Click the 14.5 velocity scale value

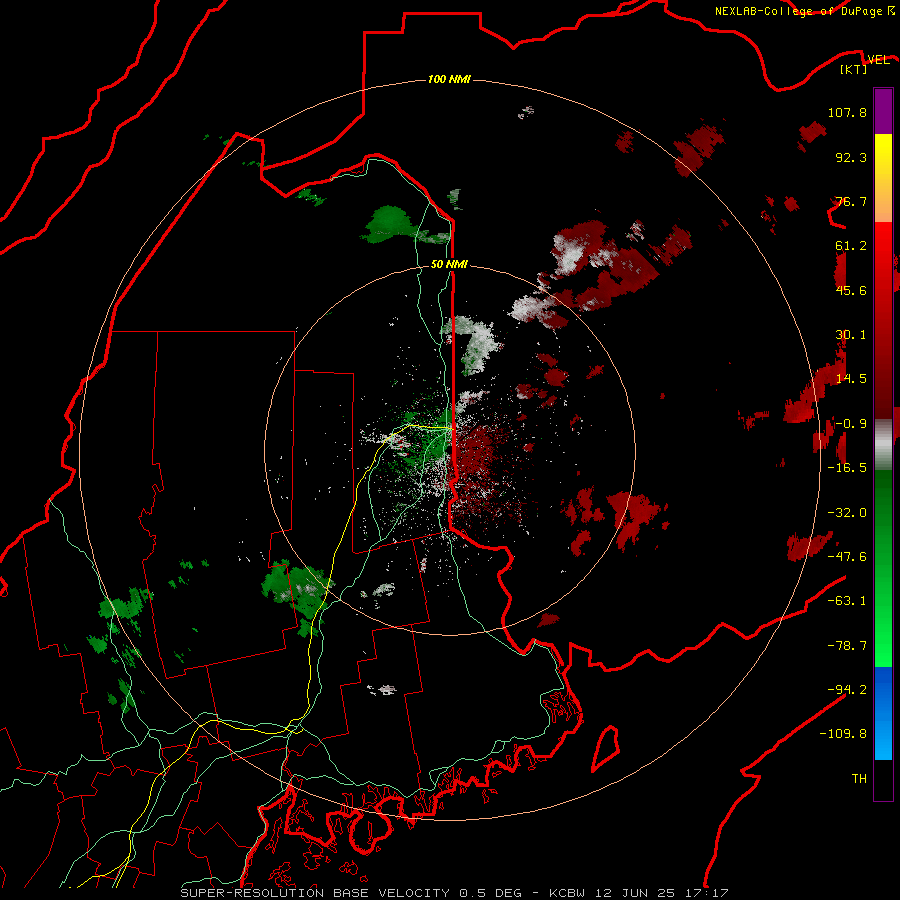coord(851,379)
